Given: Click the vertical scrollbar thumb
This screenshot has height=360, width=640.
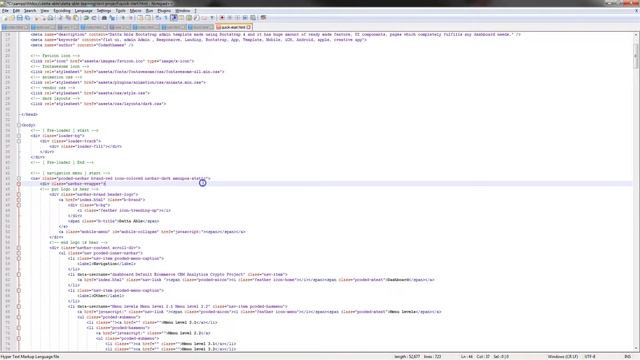Looking at the screenshot, I should click(x=636, y=56).
